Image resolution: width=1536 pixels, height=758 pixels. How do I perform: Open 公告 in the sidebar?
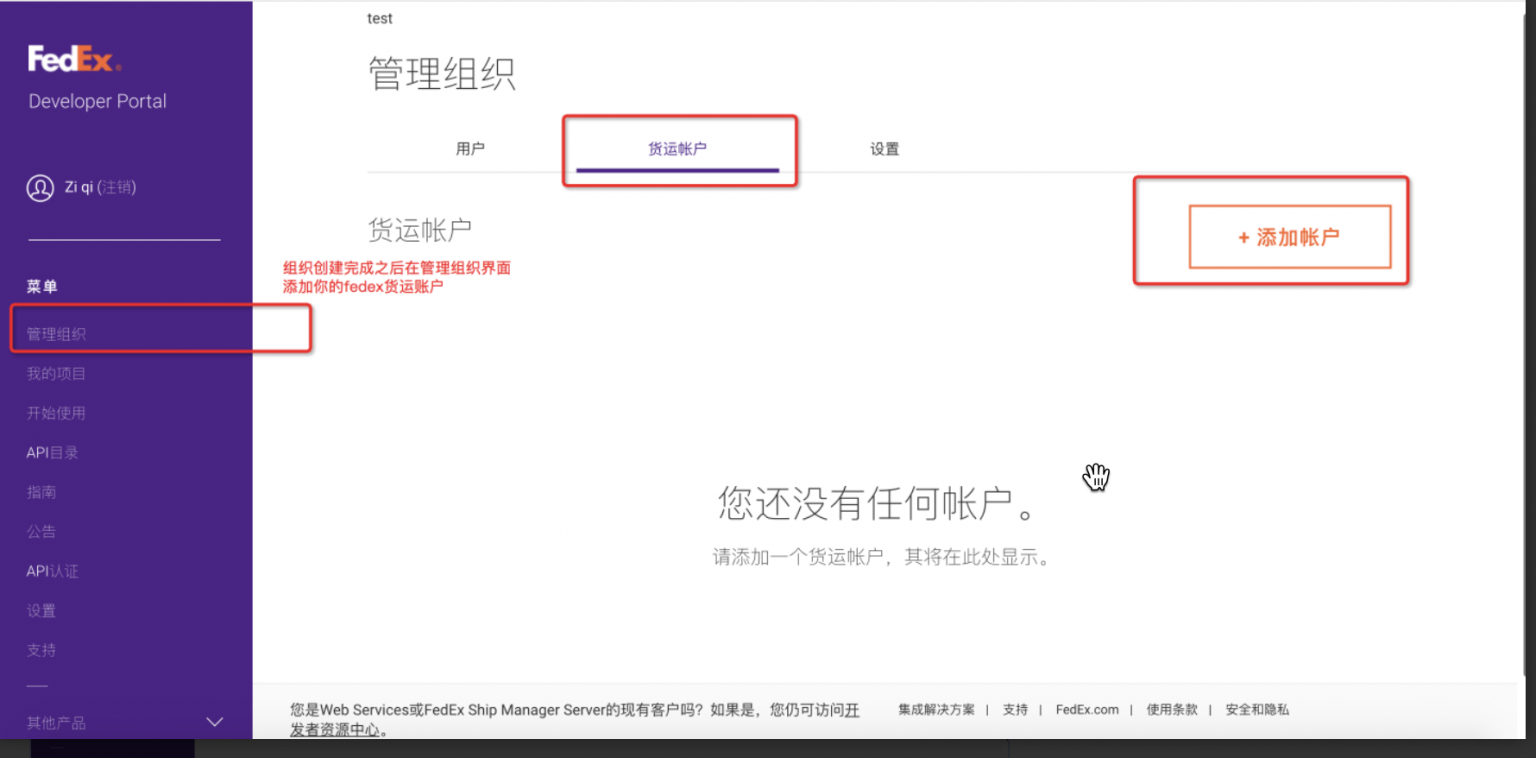(41, 531)
